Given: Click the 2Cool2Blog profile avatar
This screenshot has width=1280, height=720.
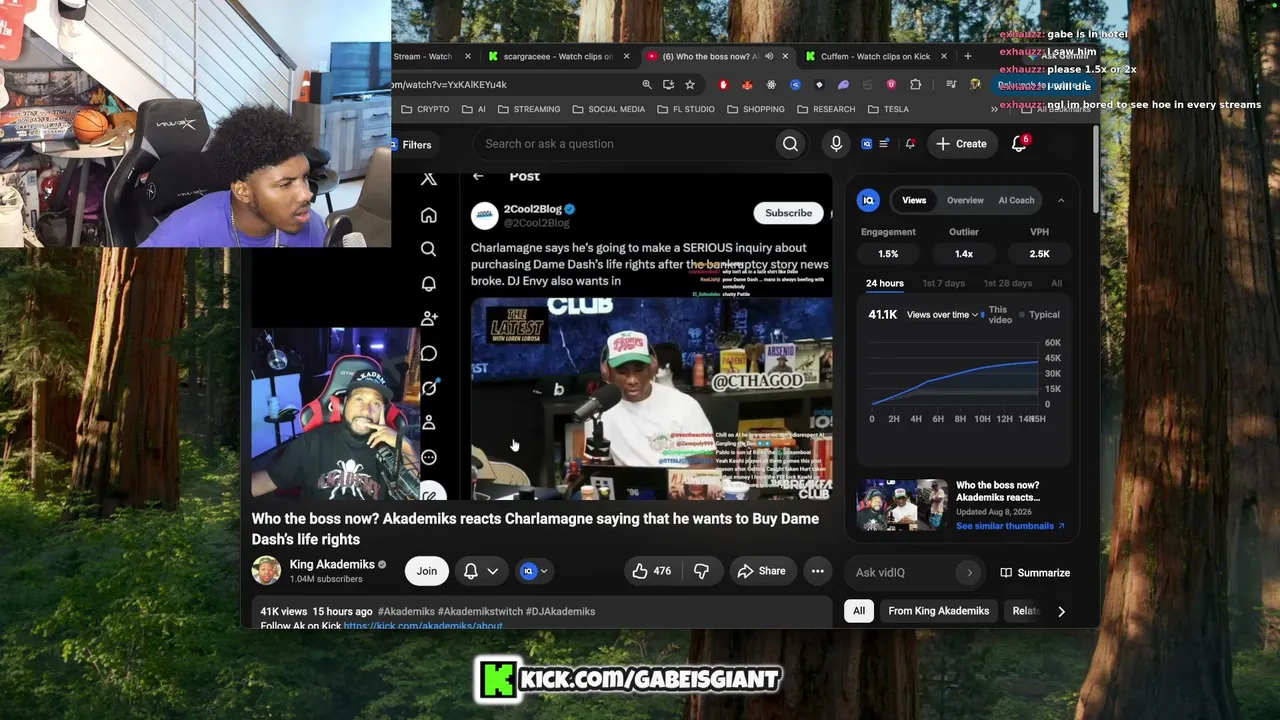Looking at the screenshot, I should (x=485, y=215).
